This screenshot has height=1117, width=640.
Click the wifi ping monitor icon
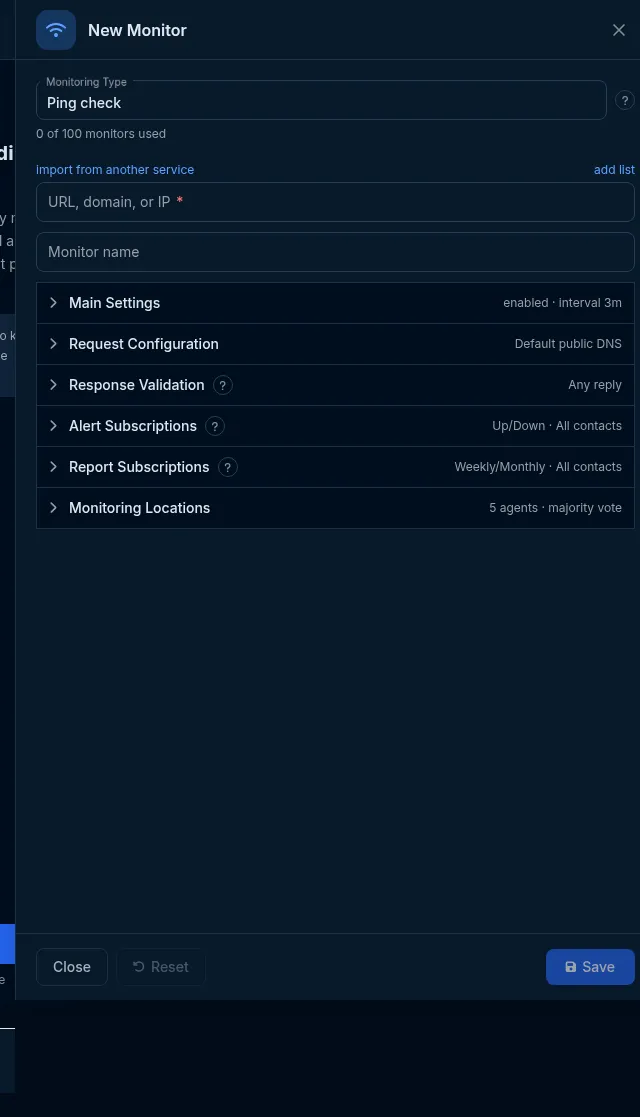pyautogui.click(x=56, y=30)
